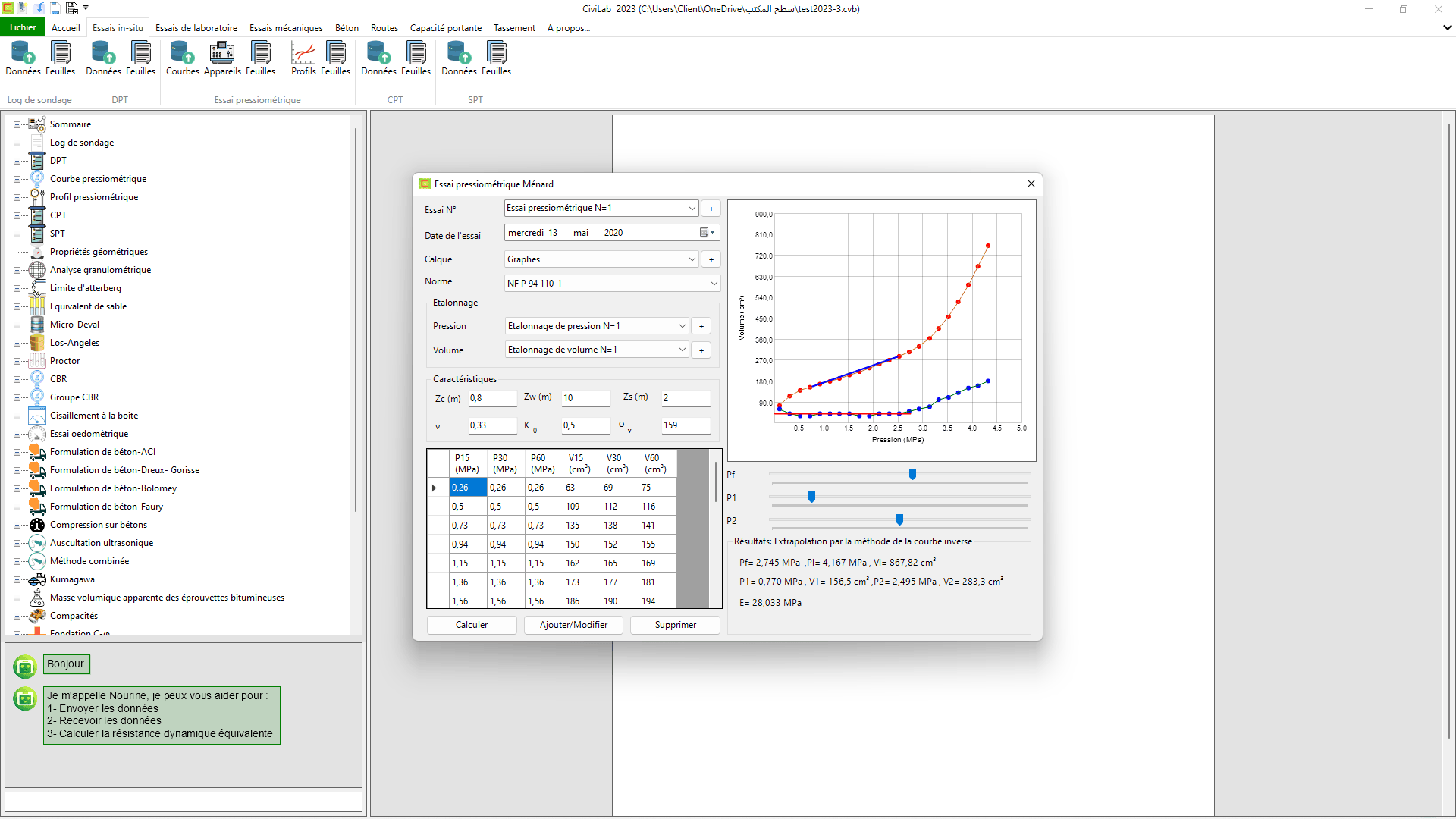
Task: Click the Analyse granulométrique sieve icon
Action: click(x=37, y=270)
